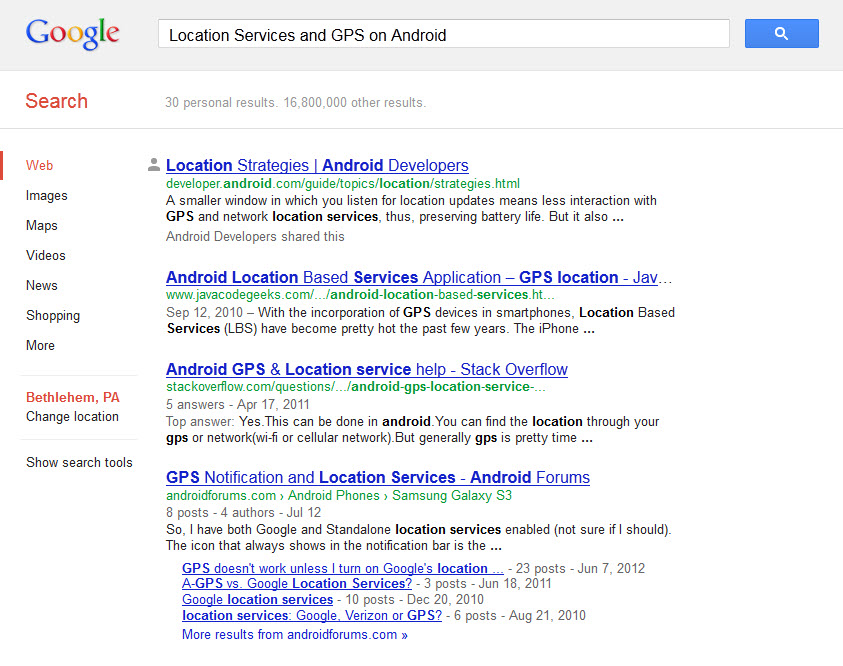843x666 pixels.
Task: Open the Videos search category
Action: (46, 256)
